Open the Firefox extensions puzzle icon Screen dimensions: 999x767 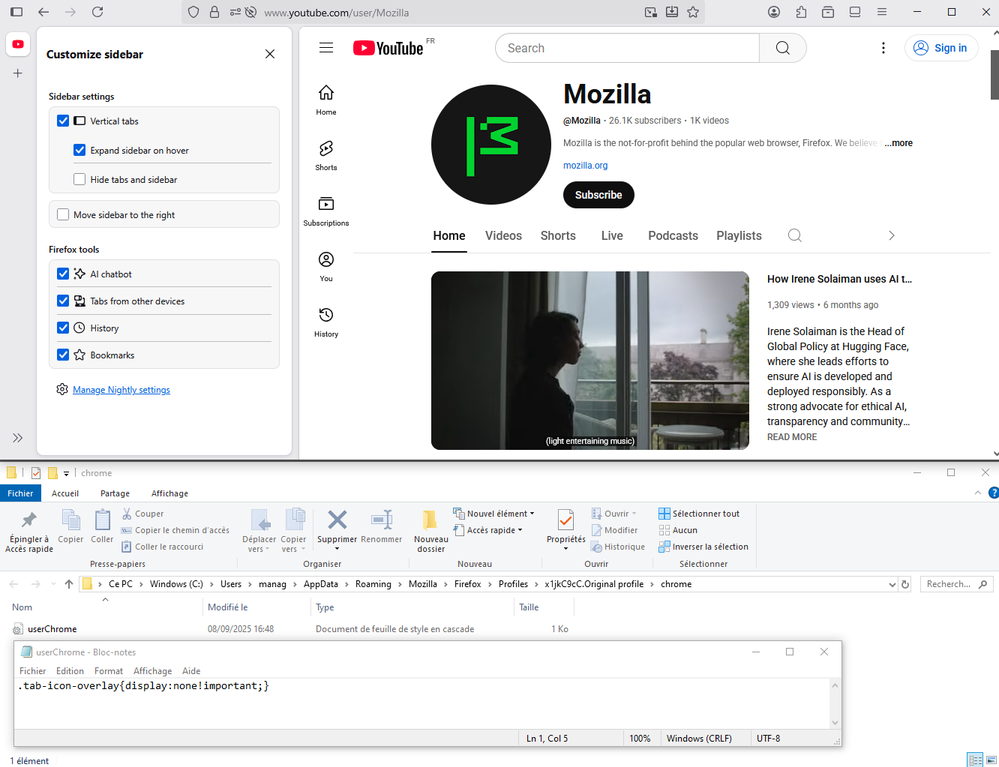[801, 12]
